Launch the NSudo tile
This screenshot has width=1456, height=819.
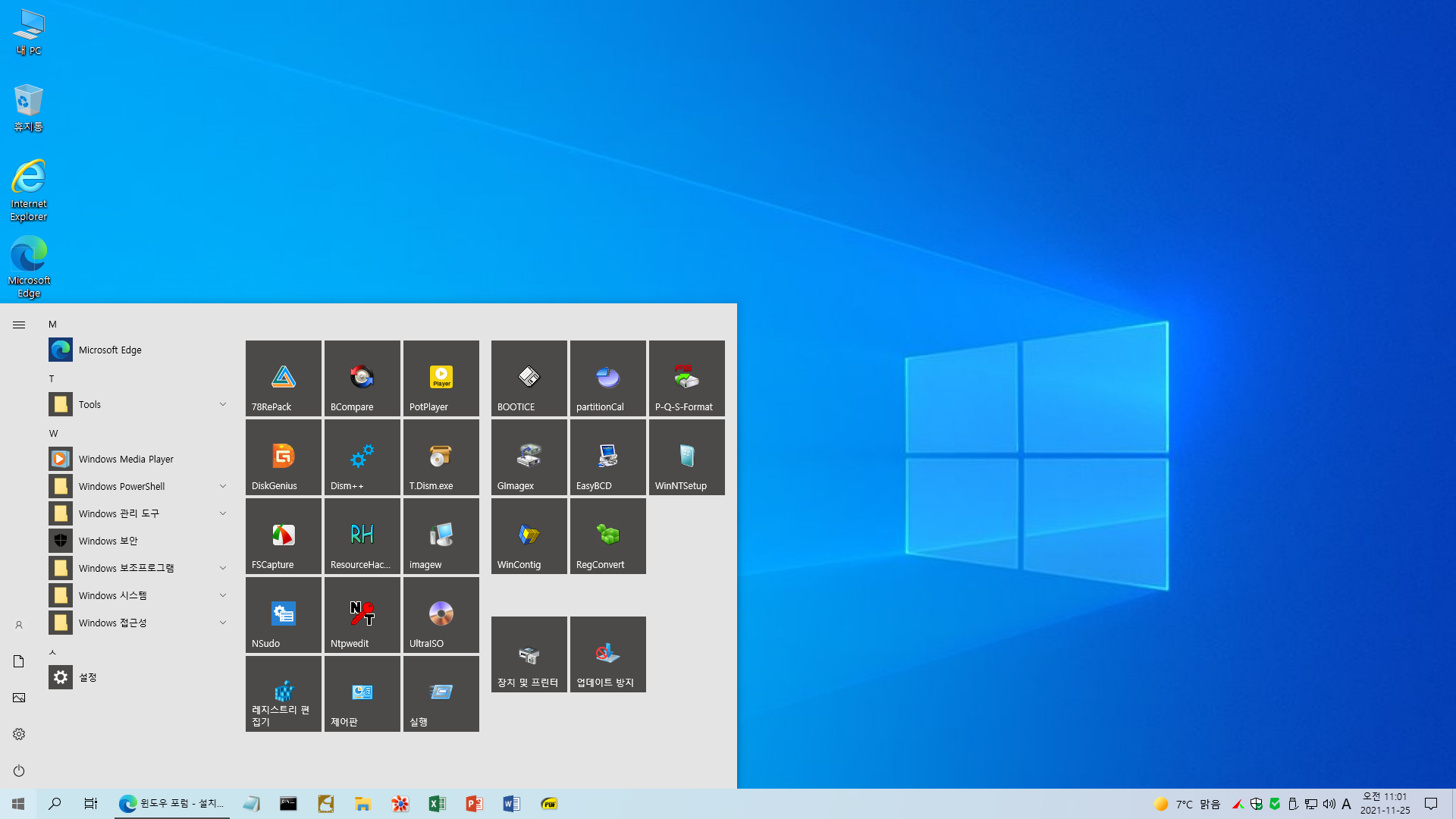pos(284,615)
